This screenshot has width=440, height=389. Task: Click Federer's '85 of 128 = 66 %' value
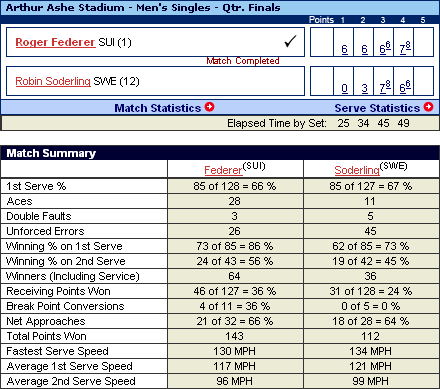235,186
